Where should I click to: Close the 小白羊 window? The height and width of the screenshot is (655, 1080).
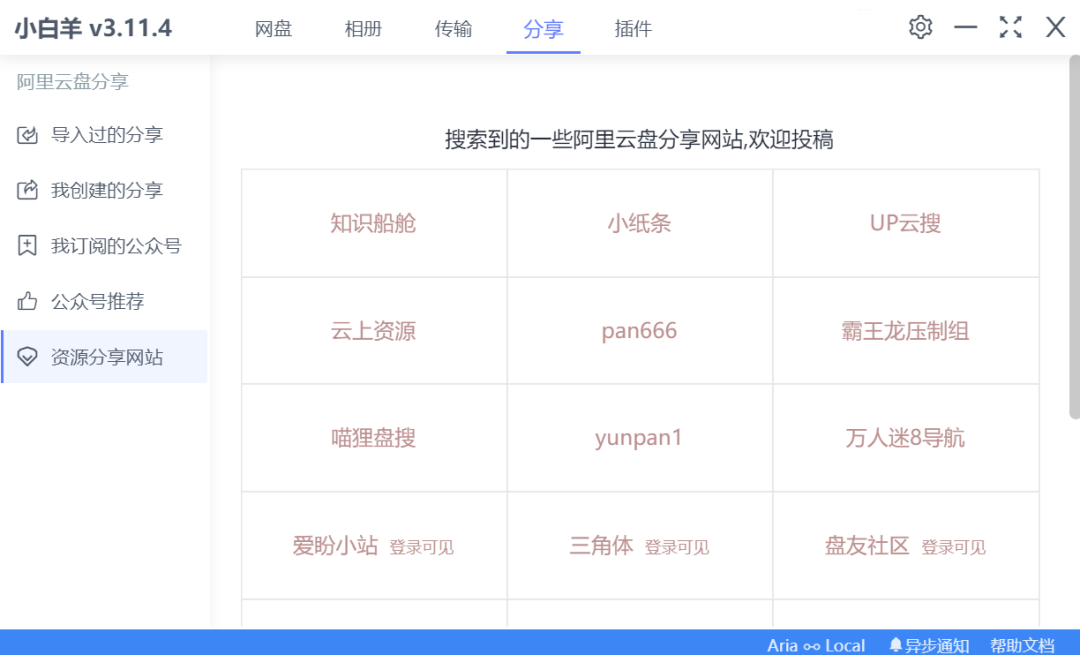pos(1055,28)
